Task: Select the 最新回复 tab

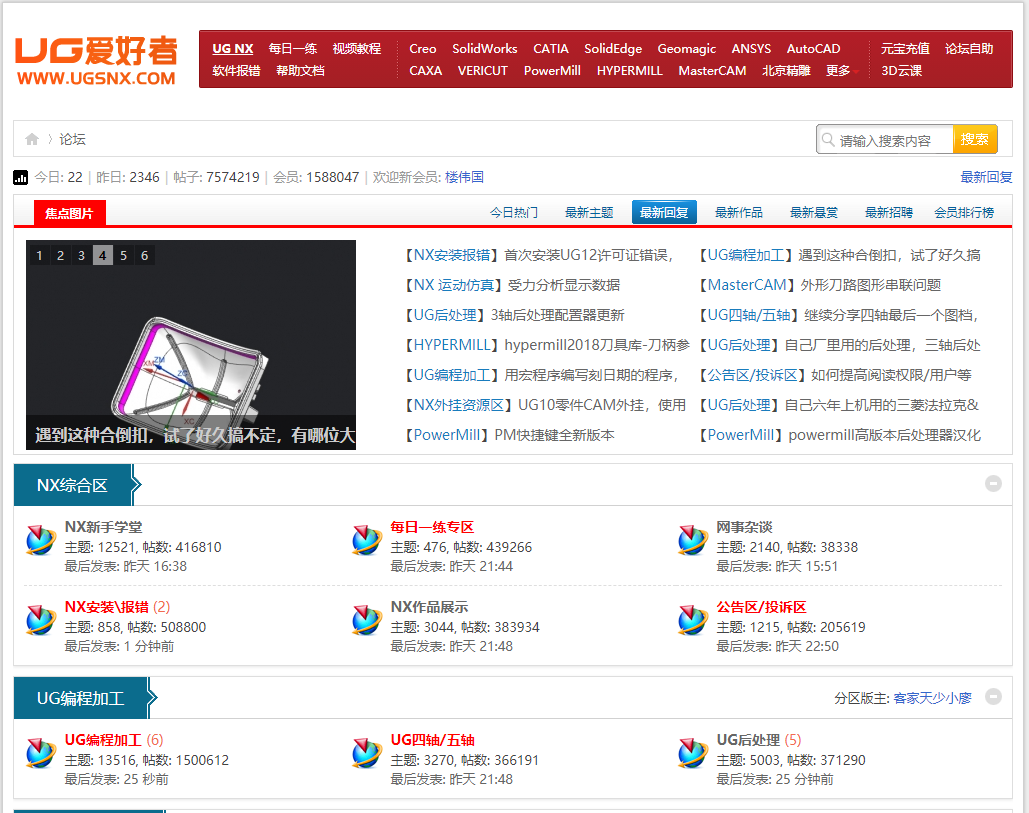Action: pos(664,213)
